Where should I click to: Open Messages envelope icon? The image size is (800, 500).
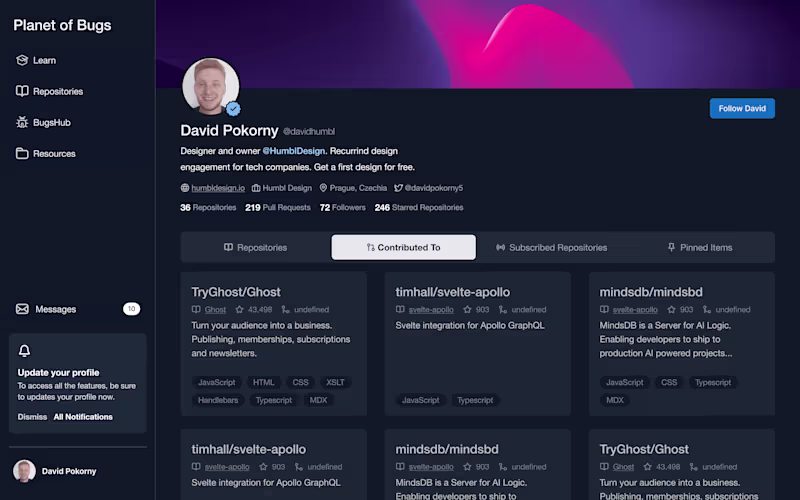point(22,309)
